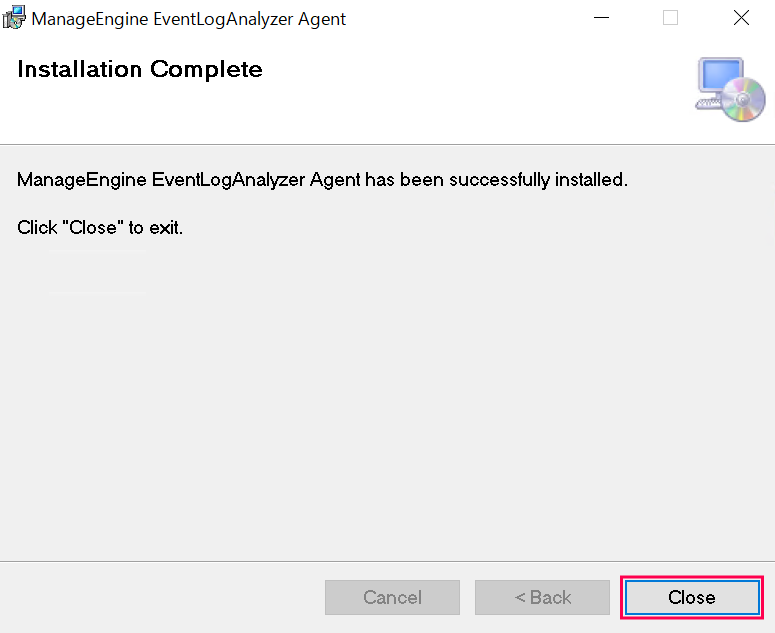Click the small keyboard in header graphic
The height and width of the screenshot is (633, 775).
(x=708, y=105)
